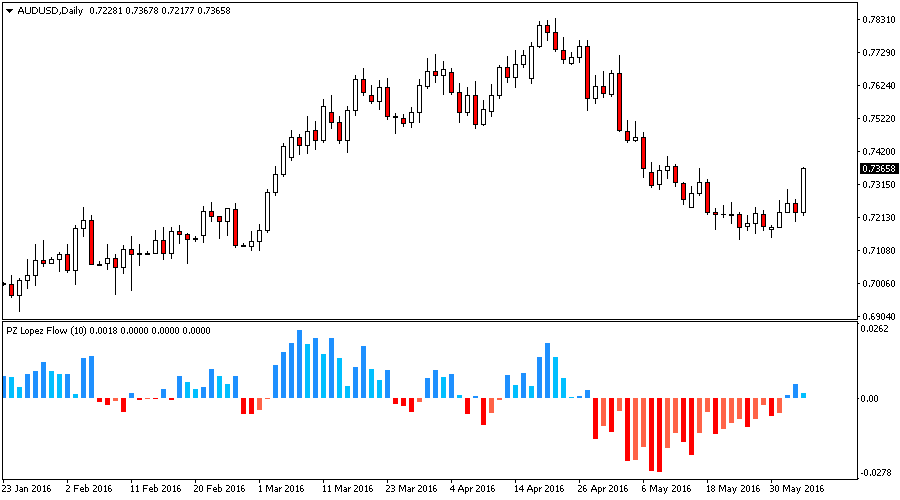Image resolution: width=900 pixels, height=500 pixels.
Task: Select the 1 Mar 2016 date label
Action: coord(280,489)
